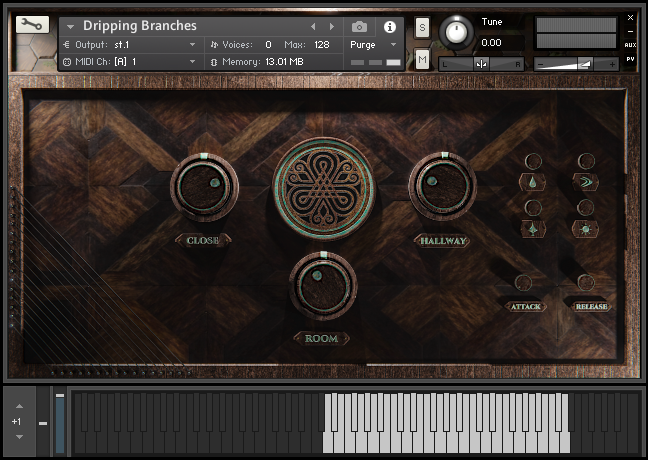This screenshot has width=648, height=460.
Task: Open the MIDI Ch dropdown
Action: tap(193, 62)
